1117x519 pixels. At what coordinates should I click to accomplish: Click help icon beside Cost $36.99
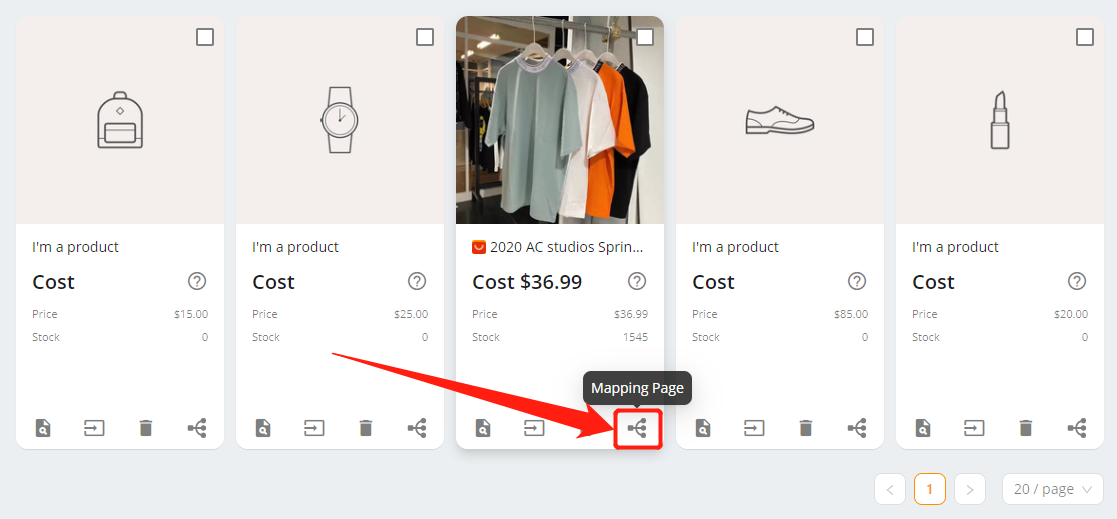pyautogui.click(x=637, y=281)
